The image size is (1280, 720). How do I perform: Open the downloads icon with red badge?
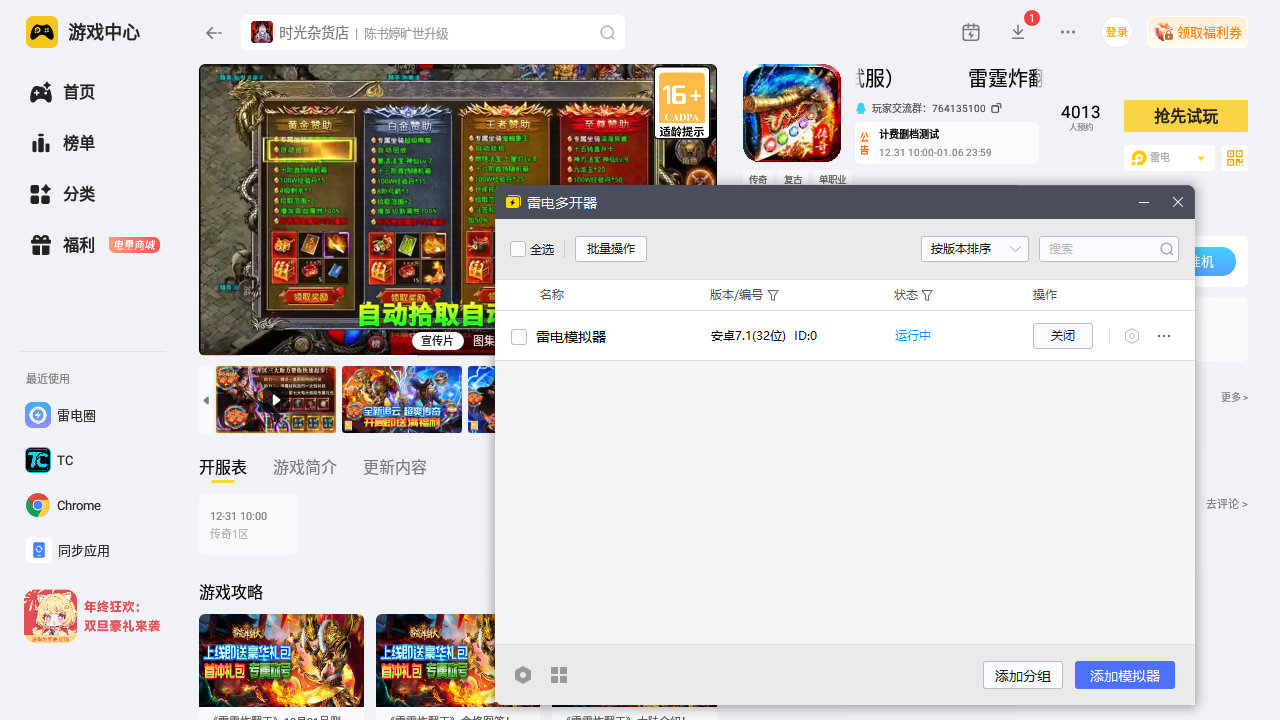coord(1018,32)
